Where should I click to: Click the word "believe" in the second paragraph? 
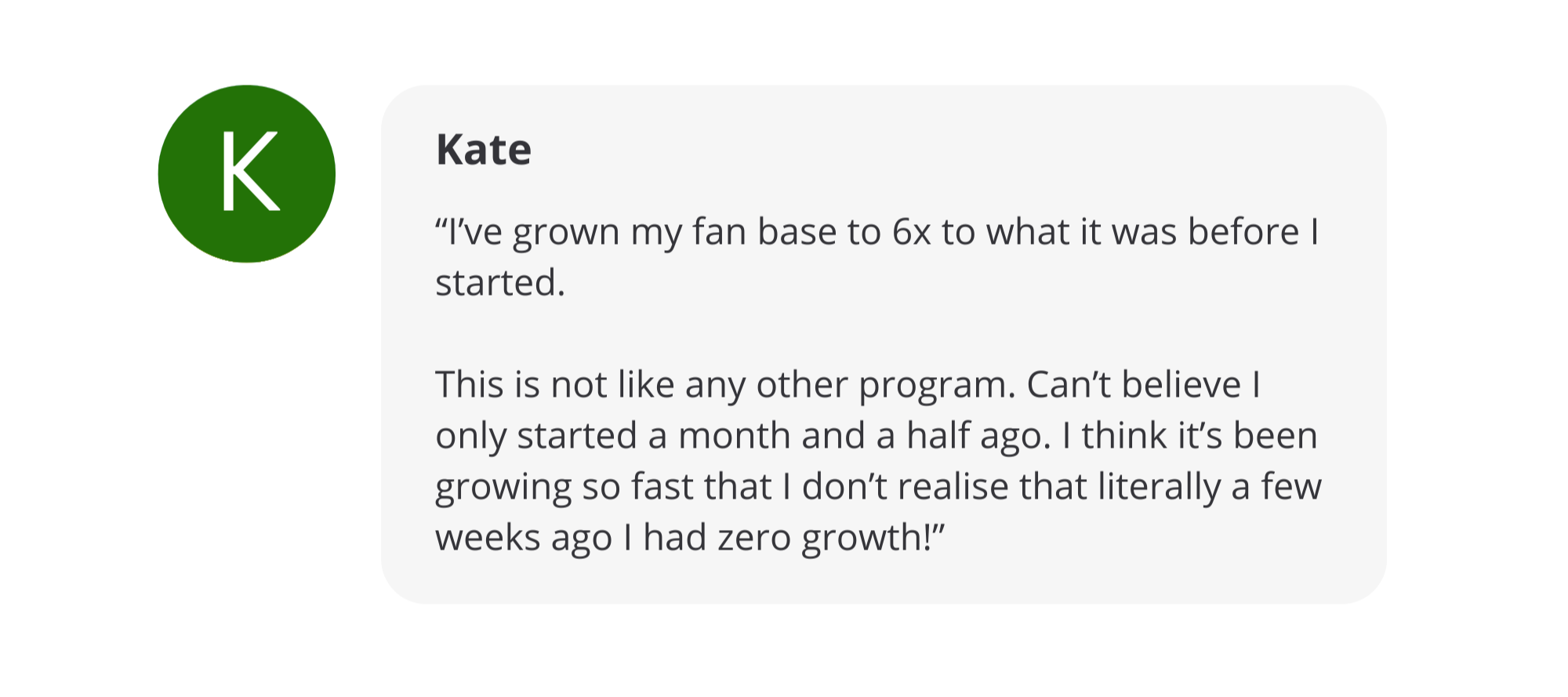pyautogui.click(x=1181, y=385)
